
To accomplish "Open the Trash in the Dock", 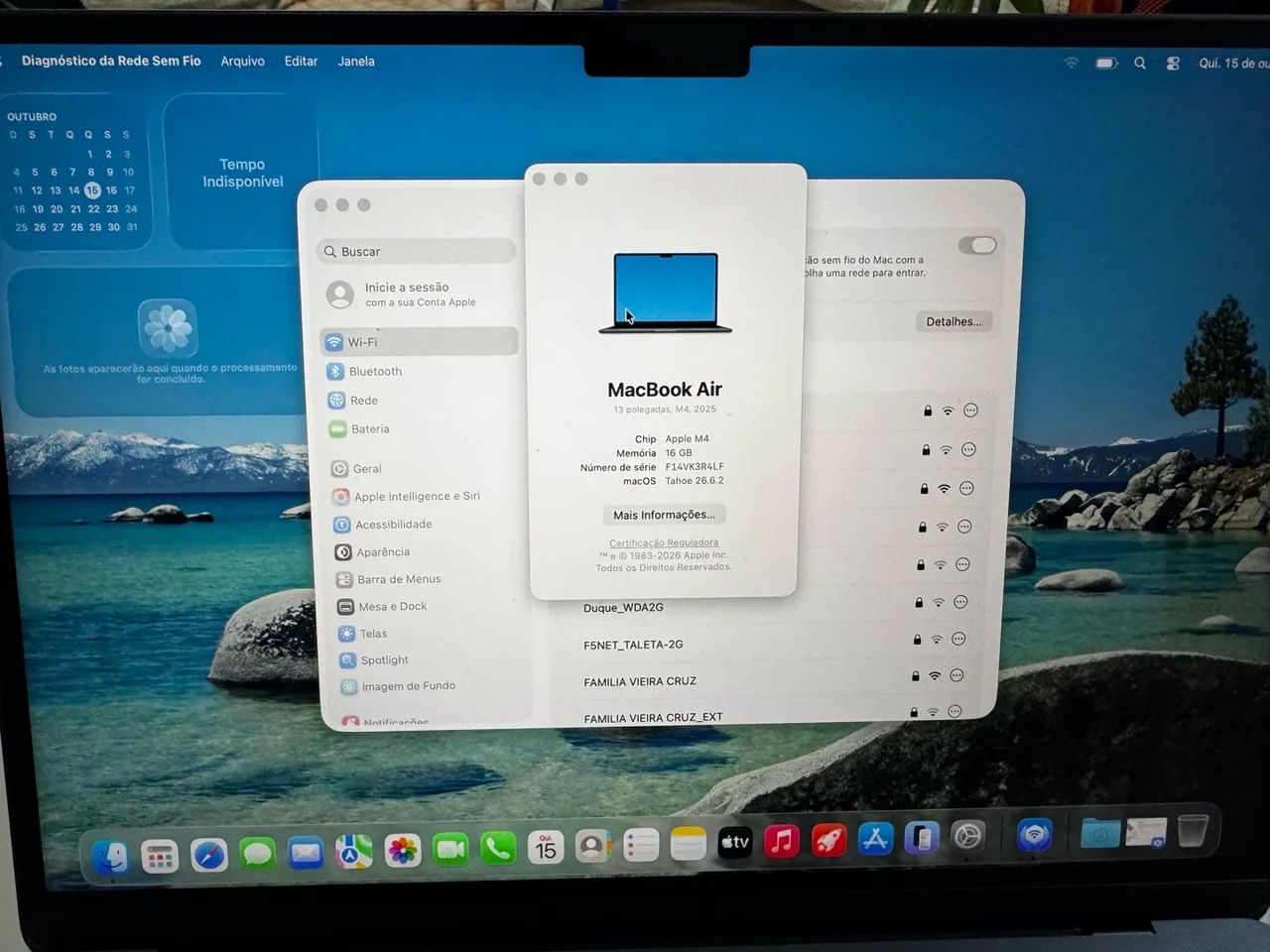I will [1193, 831].
